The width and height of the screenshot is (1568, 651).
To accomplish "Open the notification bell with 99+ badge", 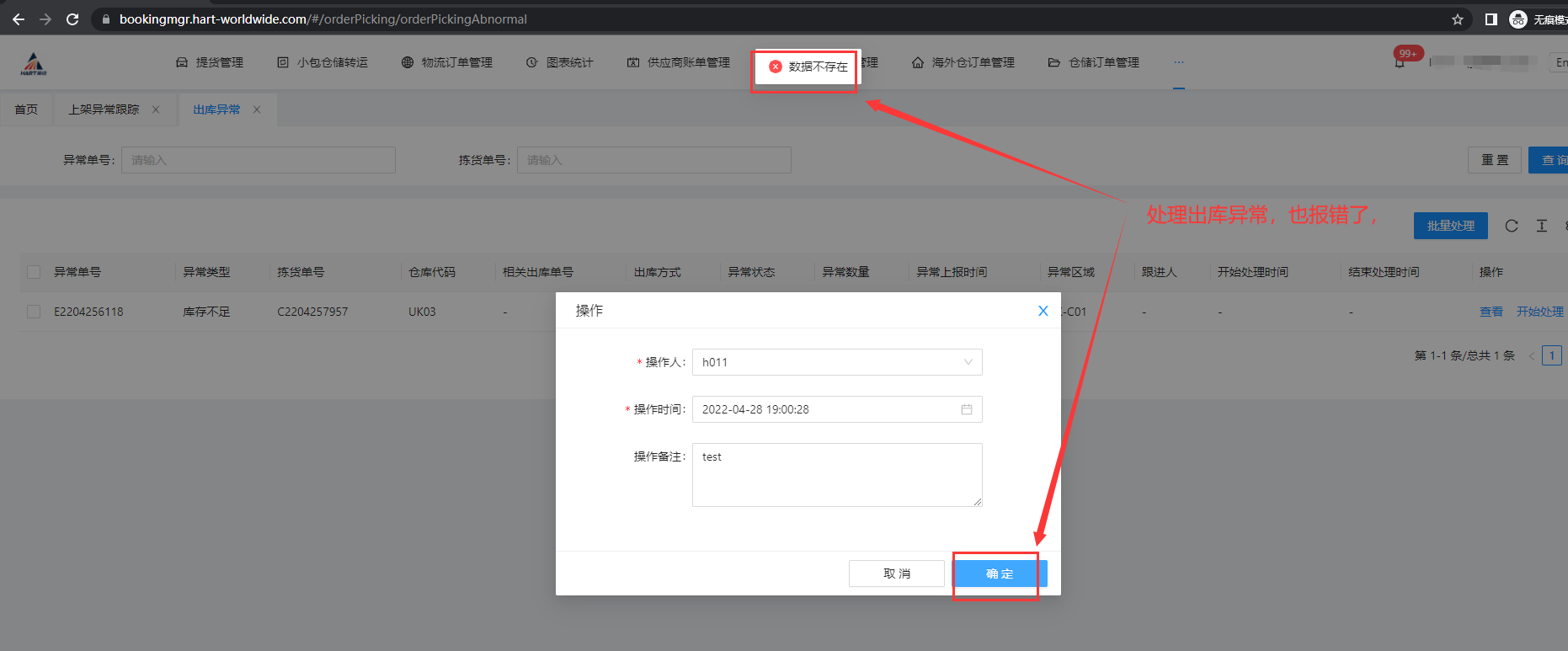I will coord(1400,63).
